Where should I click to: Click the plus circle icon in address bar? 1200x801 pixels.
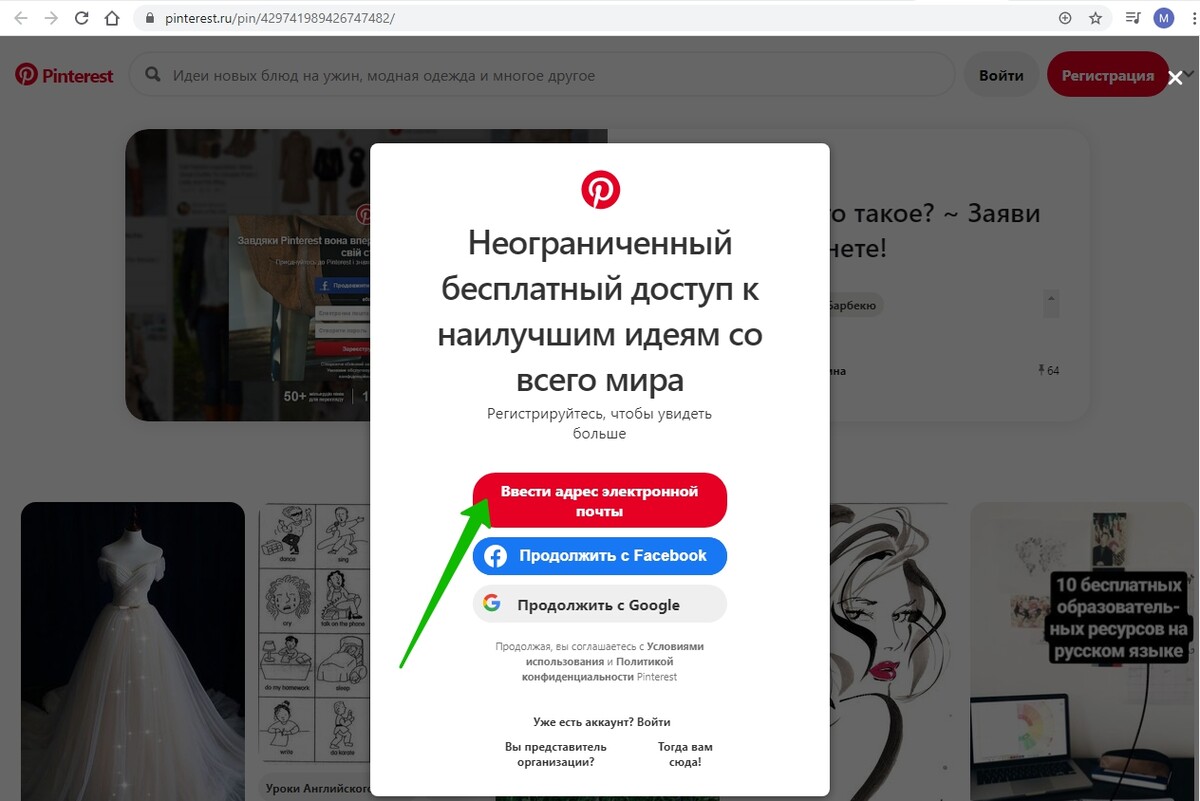[1065, 18]
